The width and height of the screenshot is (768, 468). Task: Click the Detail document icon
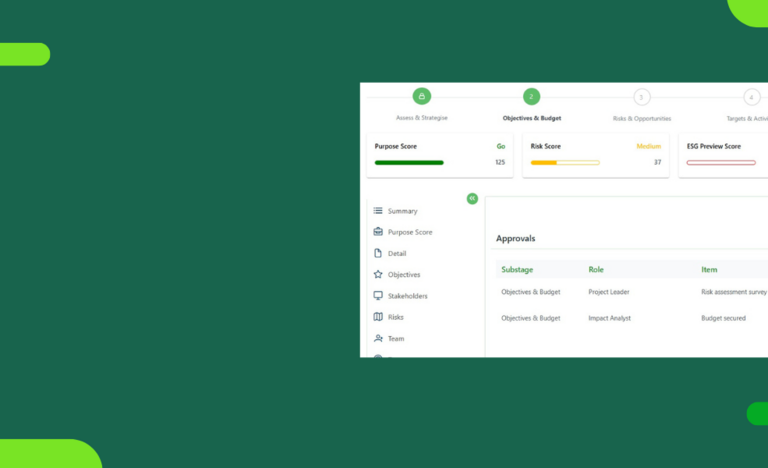tap(378, 253)
